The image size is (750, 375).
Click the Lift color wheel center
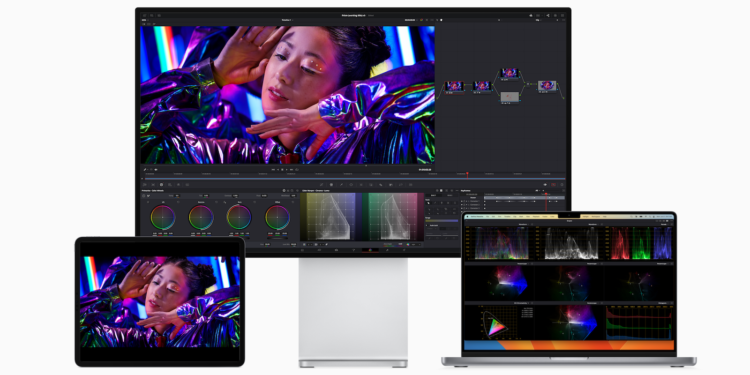click(x=163, y=218)
